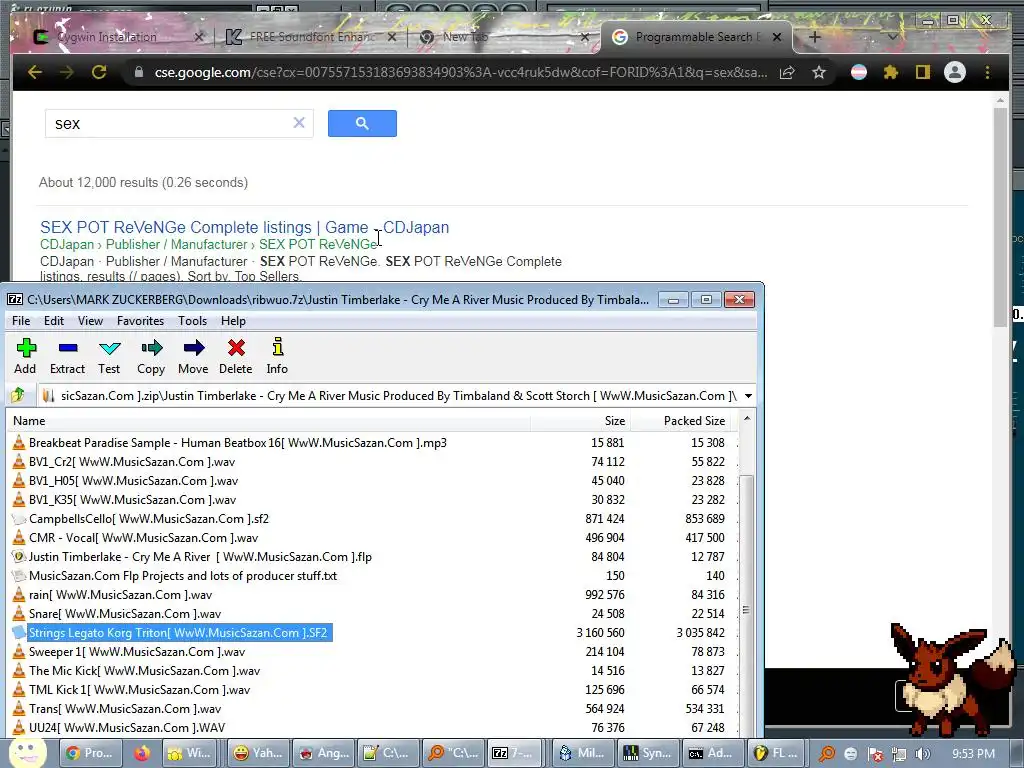
Task: Sort files by the Name column header
Action: pyautogui.click(x=268, y=421)
